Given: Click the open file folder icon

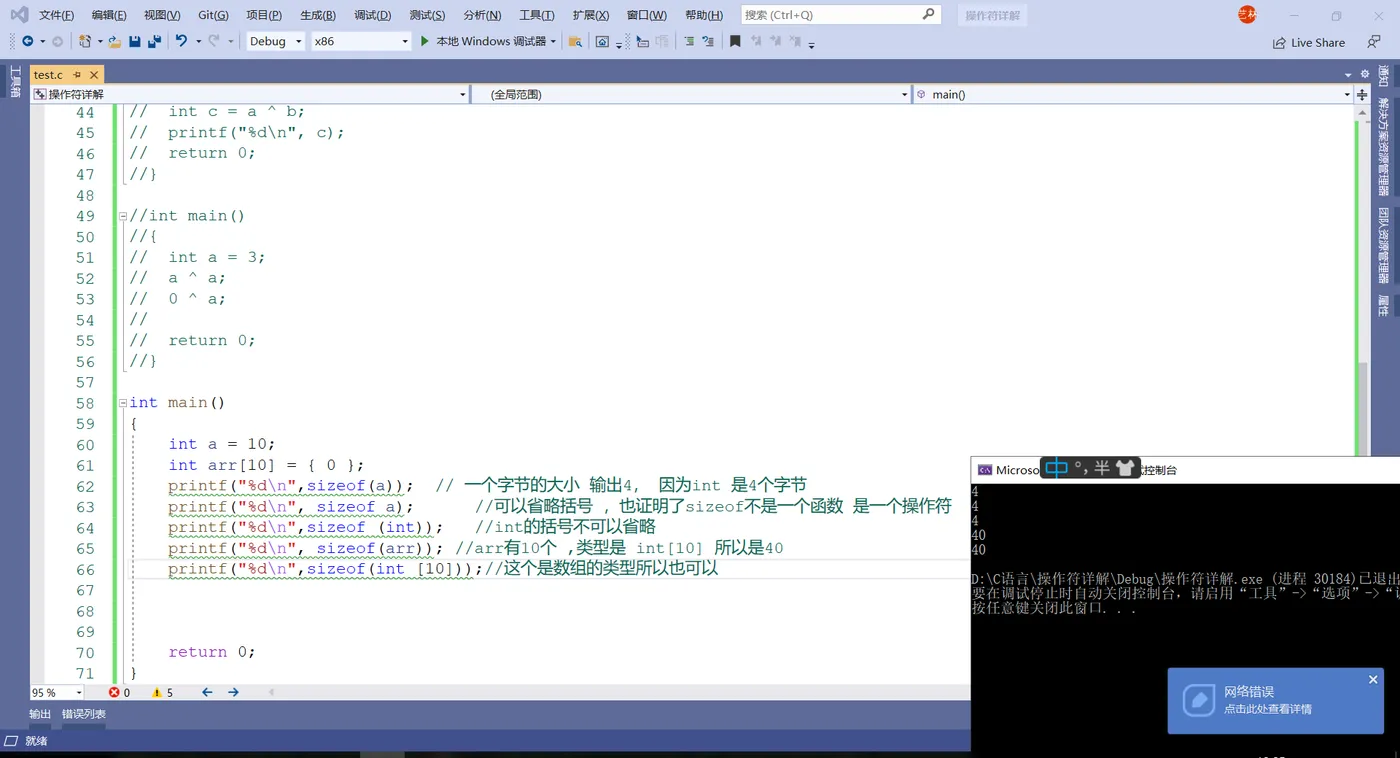Looking at the screenshot, I should [114, 41].
